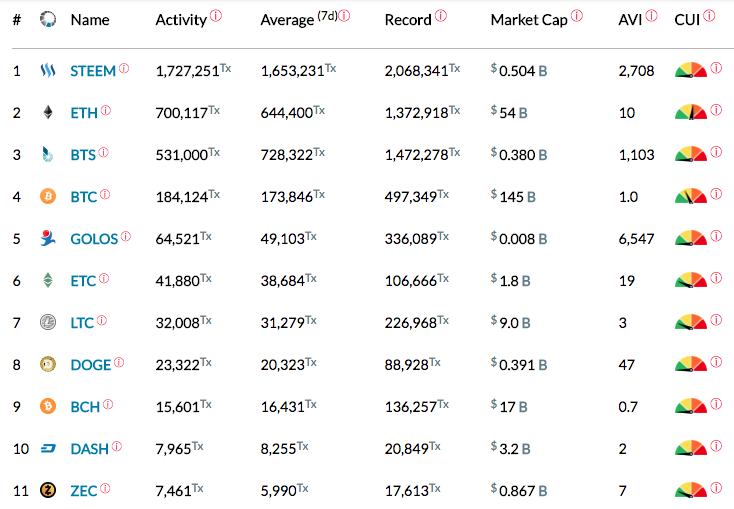
Task: Click the CUI gauge for BTC row
Action: pos(691,196)
